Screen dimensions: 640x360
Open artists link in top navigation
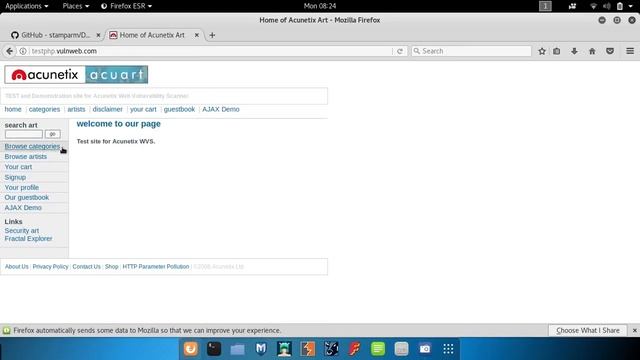click(76, 109)
